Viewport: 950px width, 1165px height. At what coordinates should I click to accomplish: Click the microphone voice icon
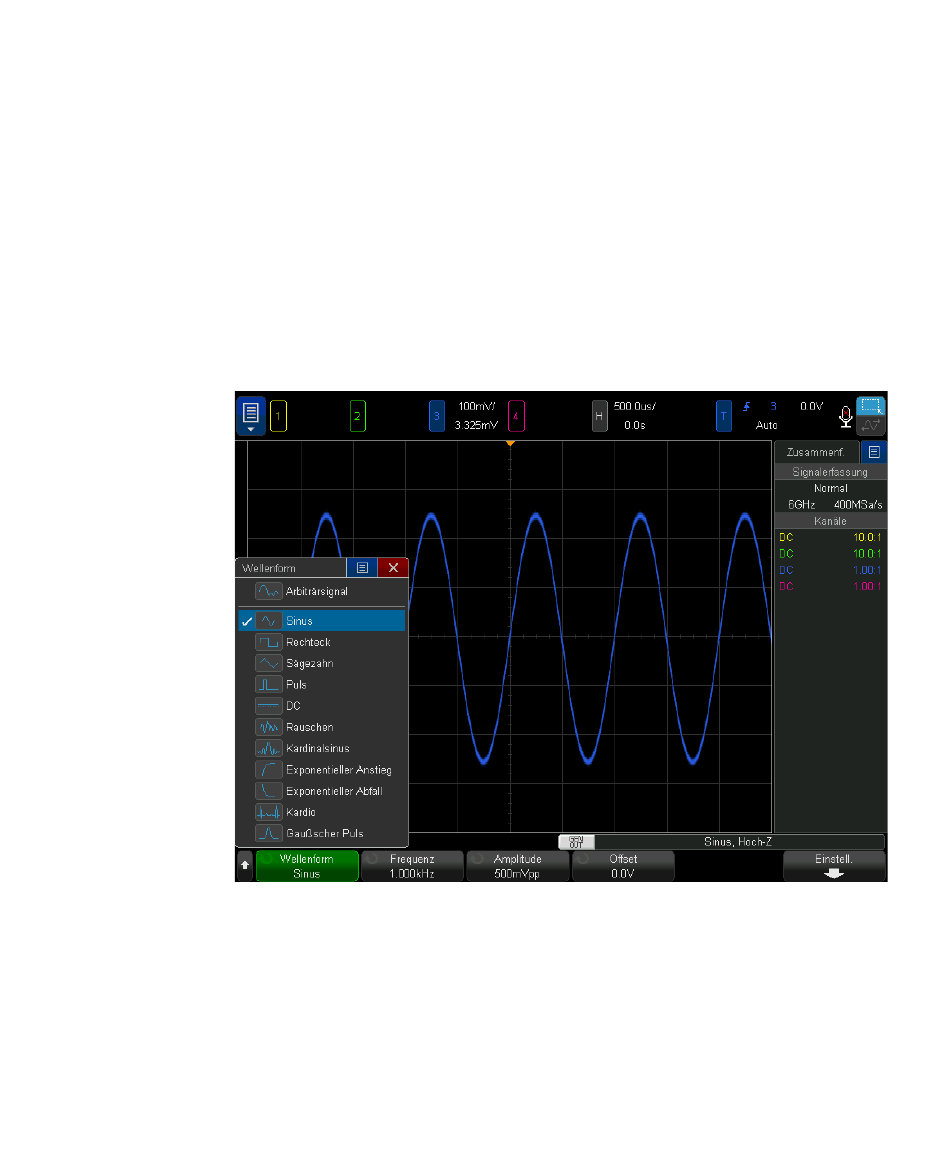[x=845, y=416]
